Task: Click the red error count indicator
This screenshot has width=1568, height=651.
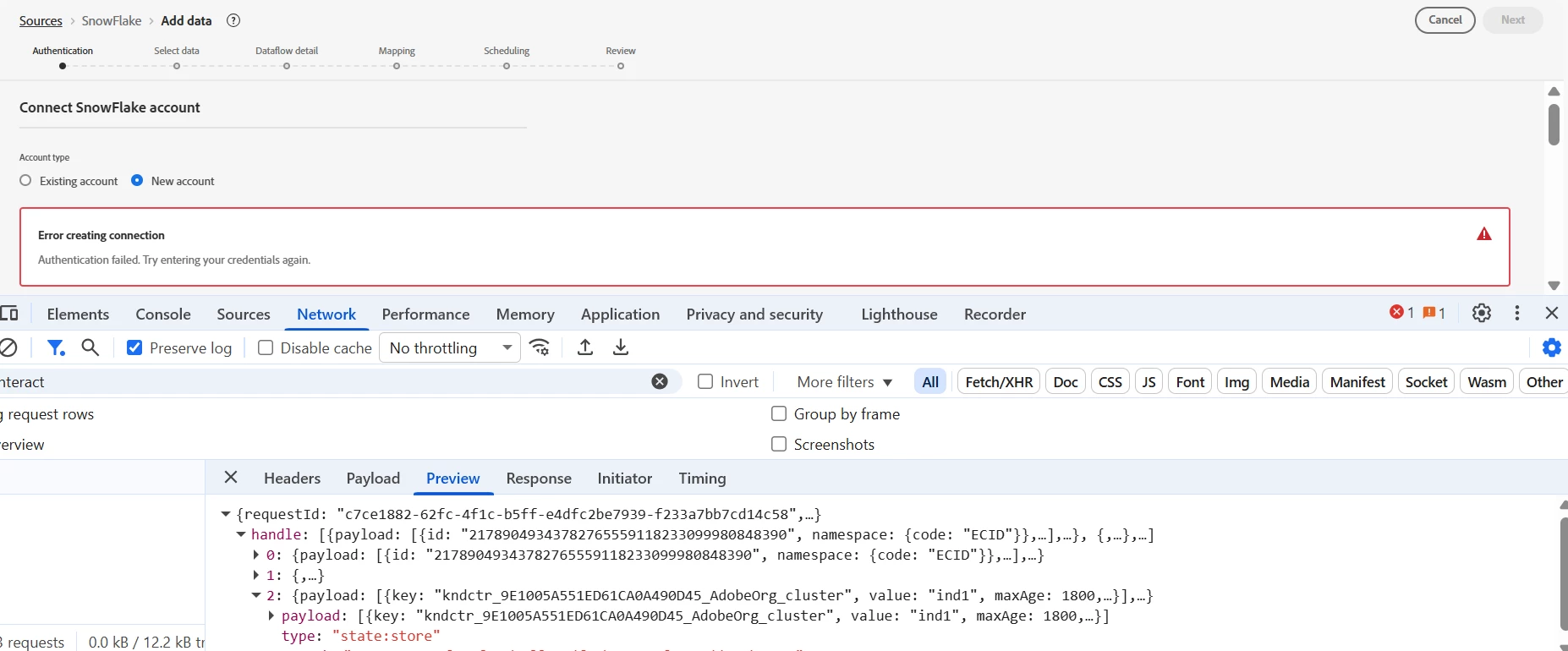Action: pyautogui.click(x=1402, y=313)
